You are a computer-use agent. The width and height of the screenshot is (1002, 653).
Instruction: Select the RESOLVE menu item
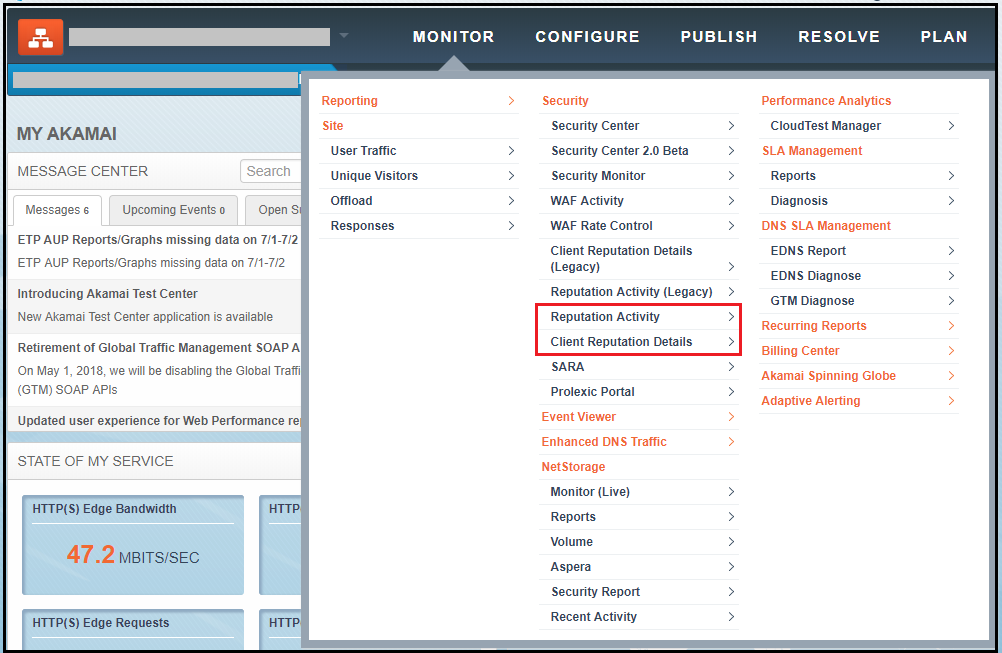(x=838, y=37)
